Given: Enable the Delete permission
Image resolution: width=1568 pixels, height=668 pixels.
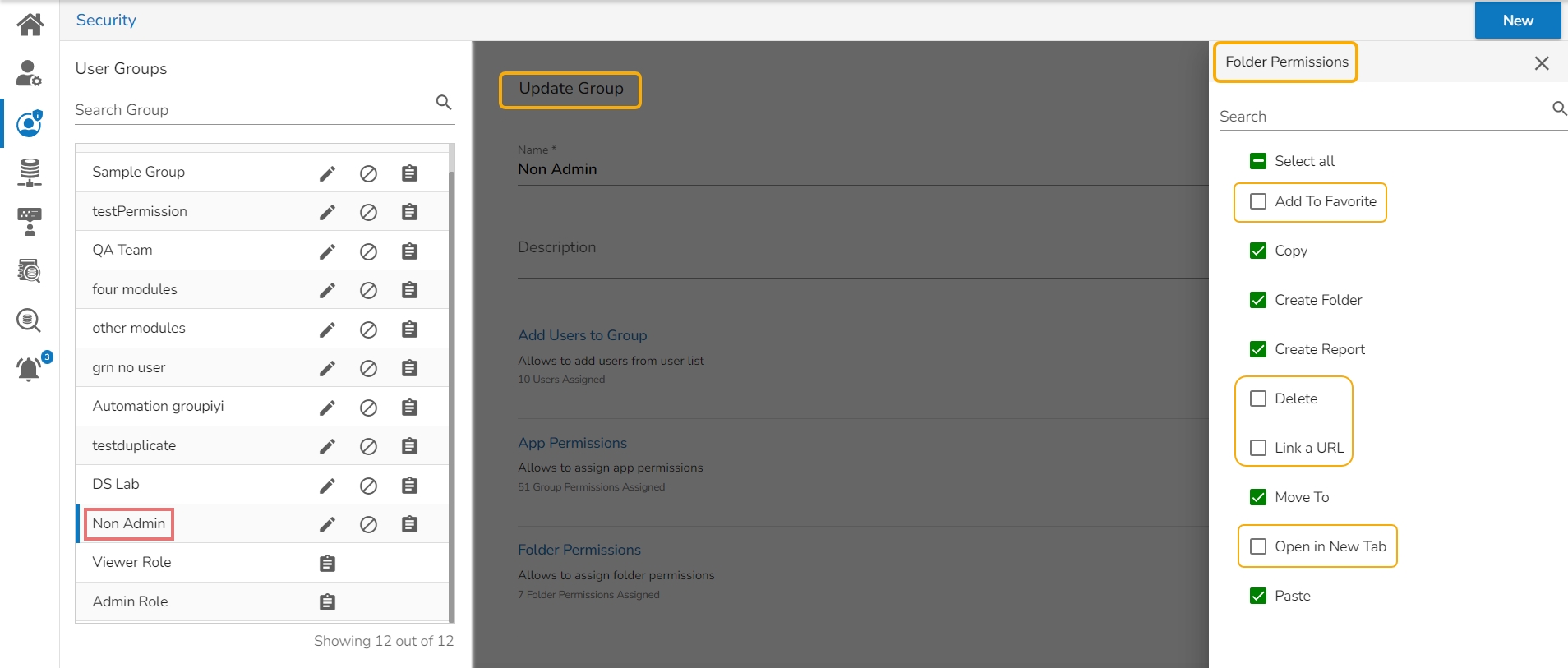Looking at the screenshot, I should coord(1257,398).
